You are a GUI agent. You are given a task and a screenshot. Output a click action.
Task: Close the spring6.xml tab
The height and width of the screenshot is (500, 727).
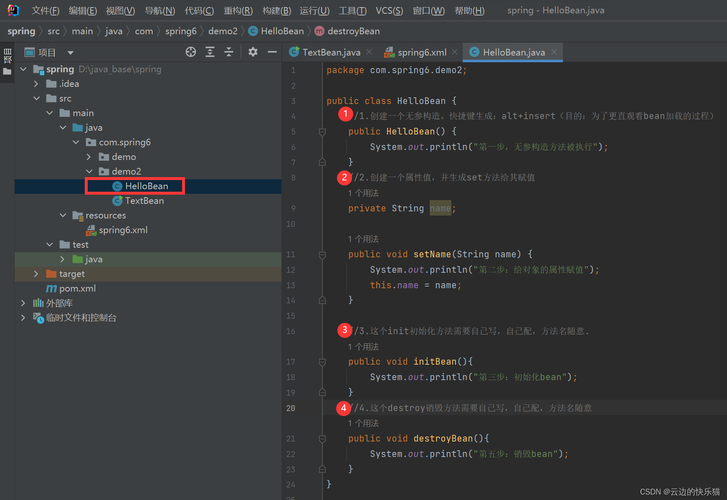[x=455, y=52]
